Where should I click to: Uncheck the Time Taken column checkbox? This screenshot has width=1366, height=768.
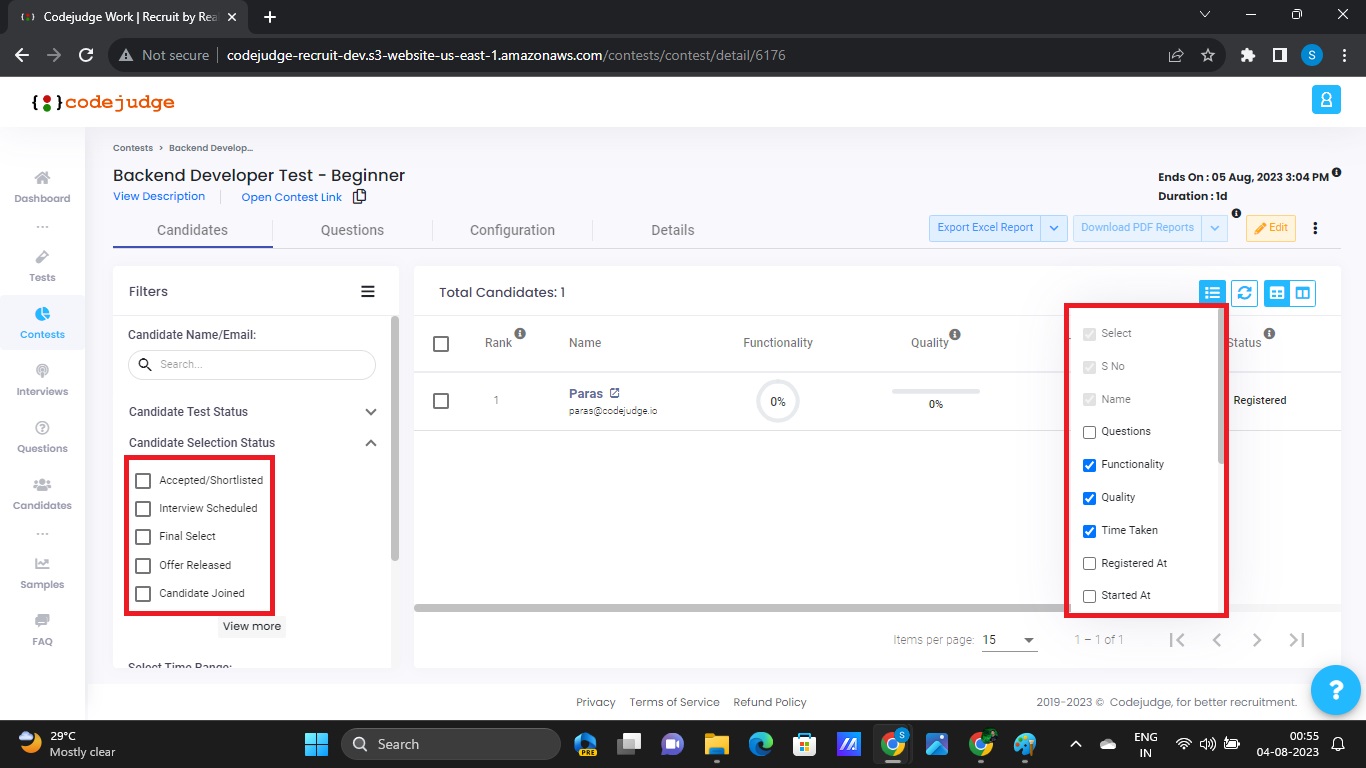click(1090, 531)
